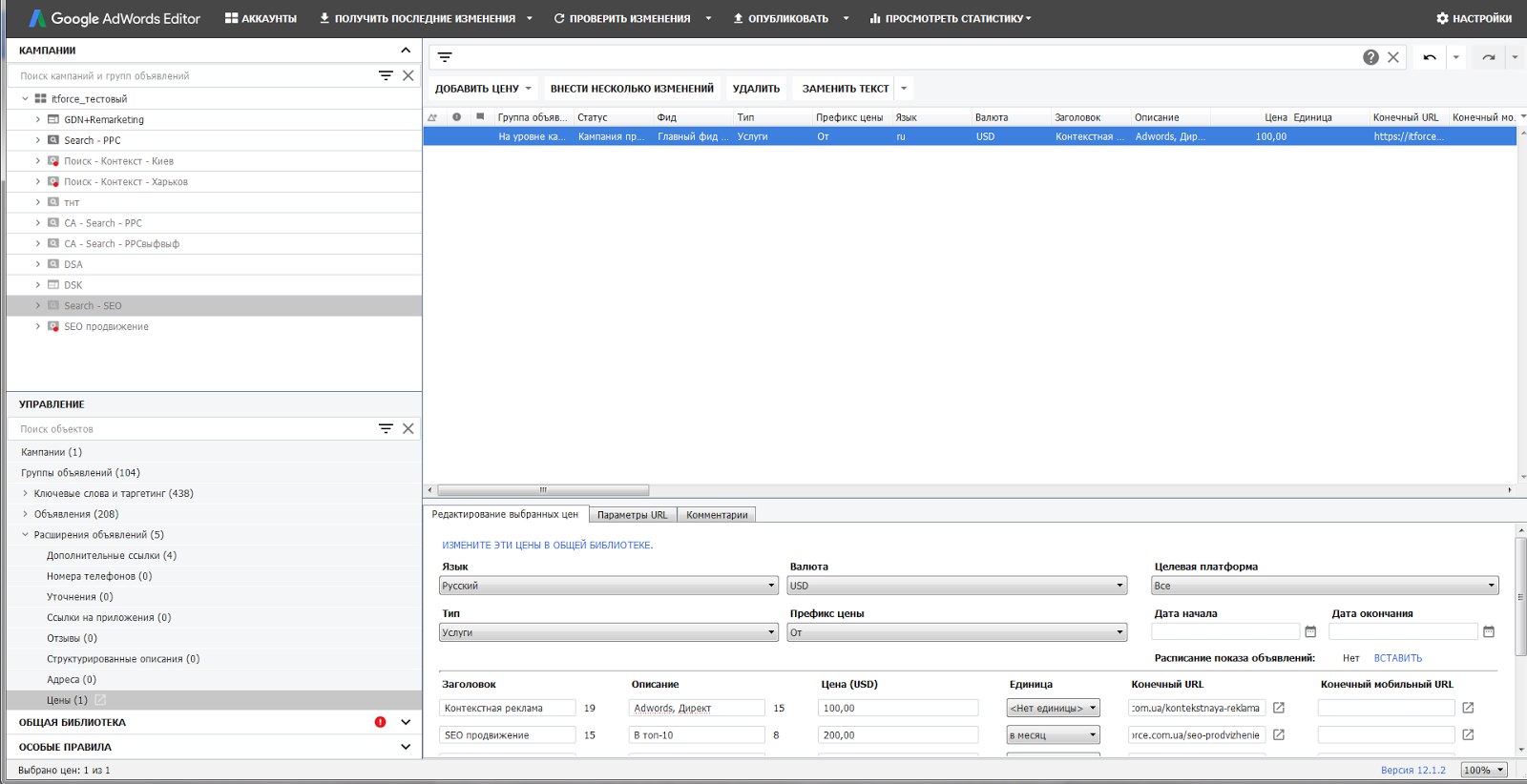Click the Удалить button
Viewport: 1527px width, 784px height.
[756, 89]
